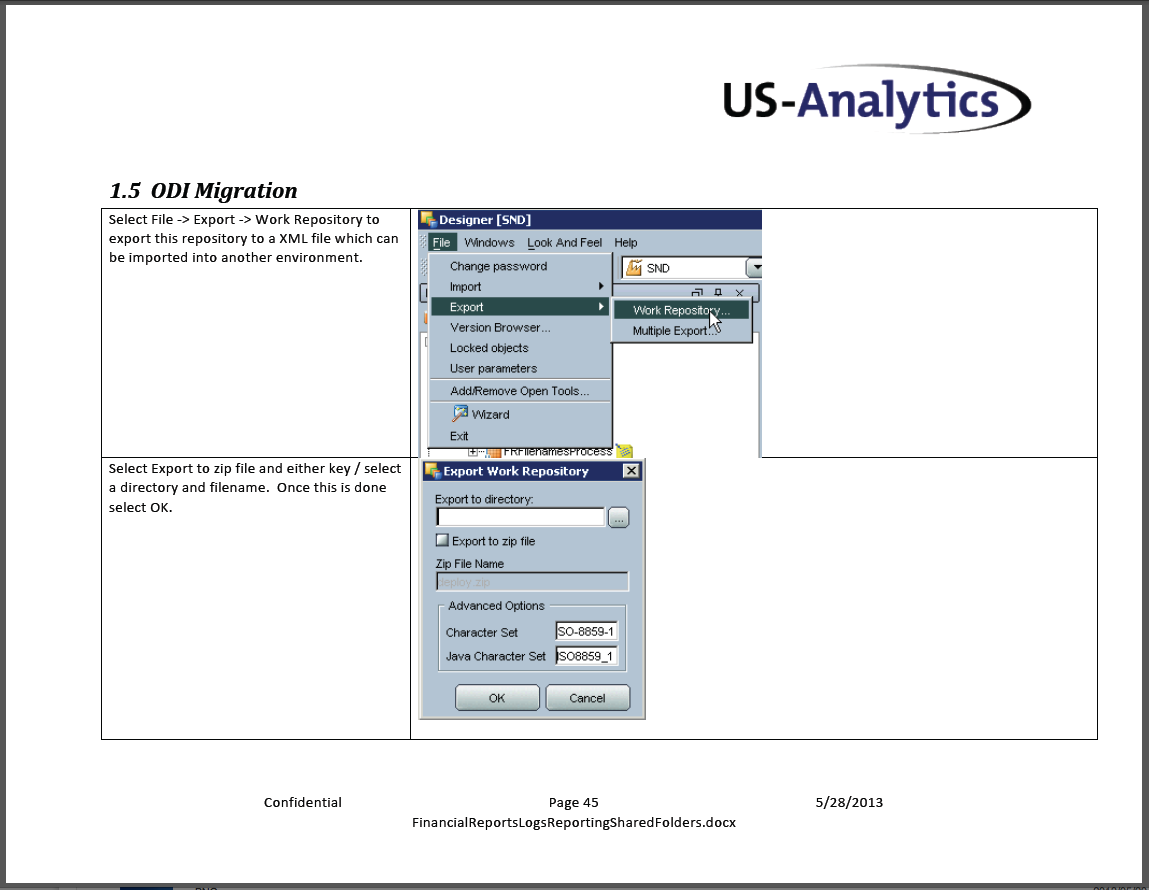
Task: Click the FinancialReportsLogsReportingSharedFolders.docx footer text
Action: coord(574,823)
